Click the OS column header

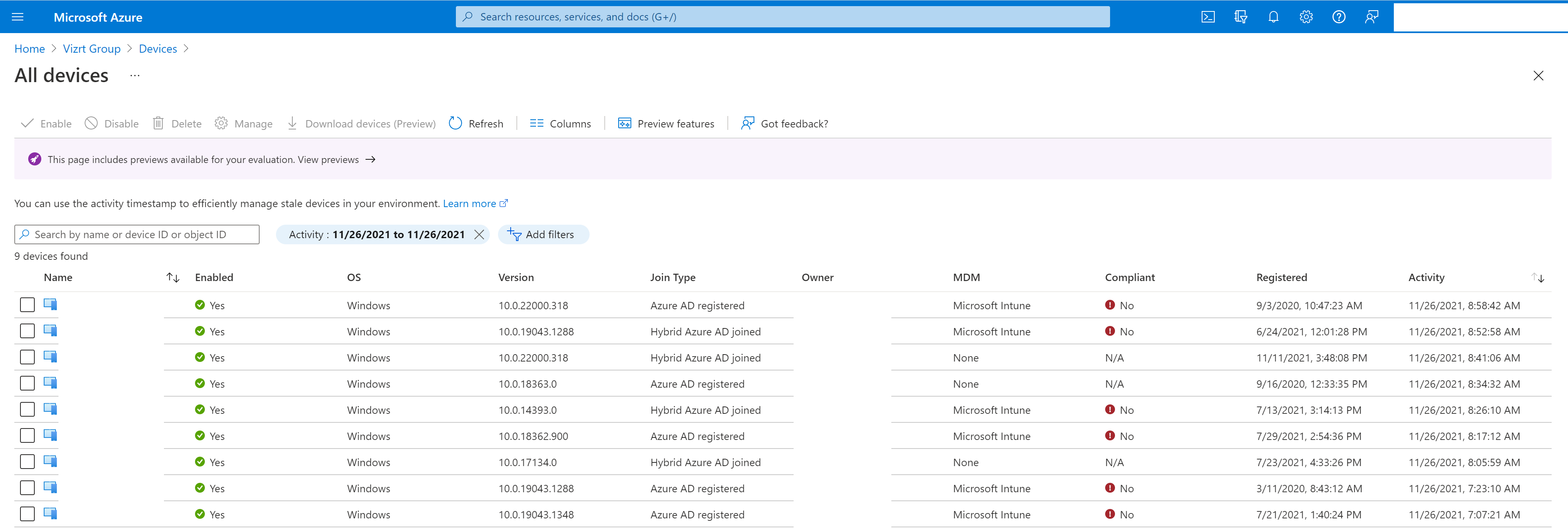(354, 278)
